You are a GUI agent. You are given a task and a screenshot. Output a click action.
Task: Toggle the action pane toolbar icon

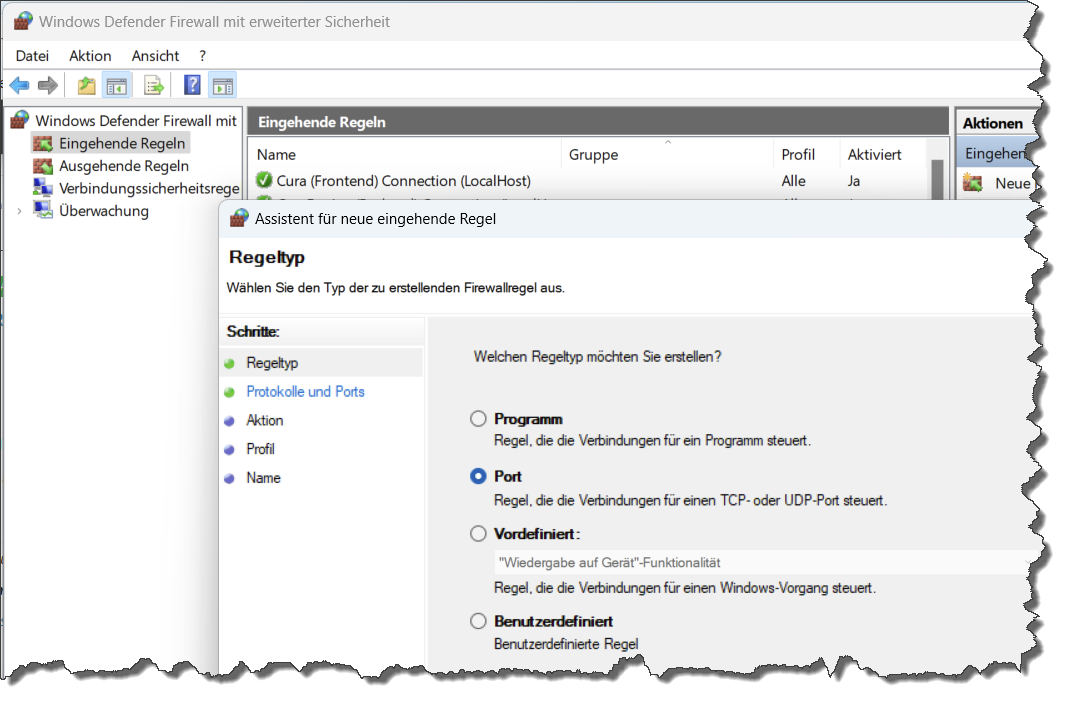coord(223,86)
